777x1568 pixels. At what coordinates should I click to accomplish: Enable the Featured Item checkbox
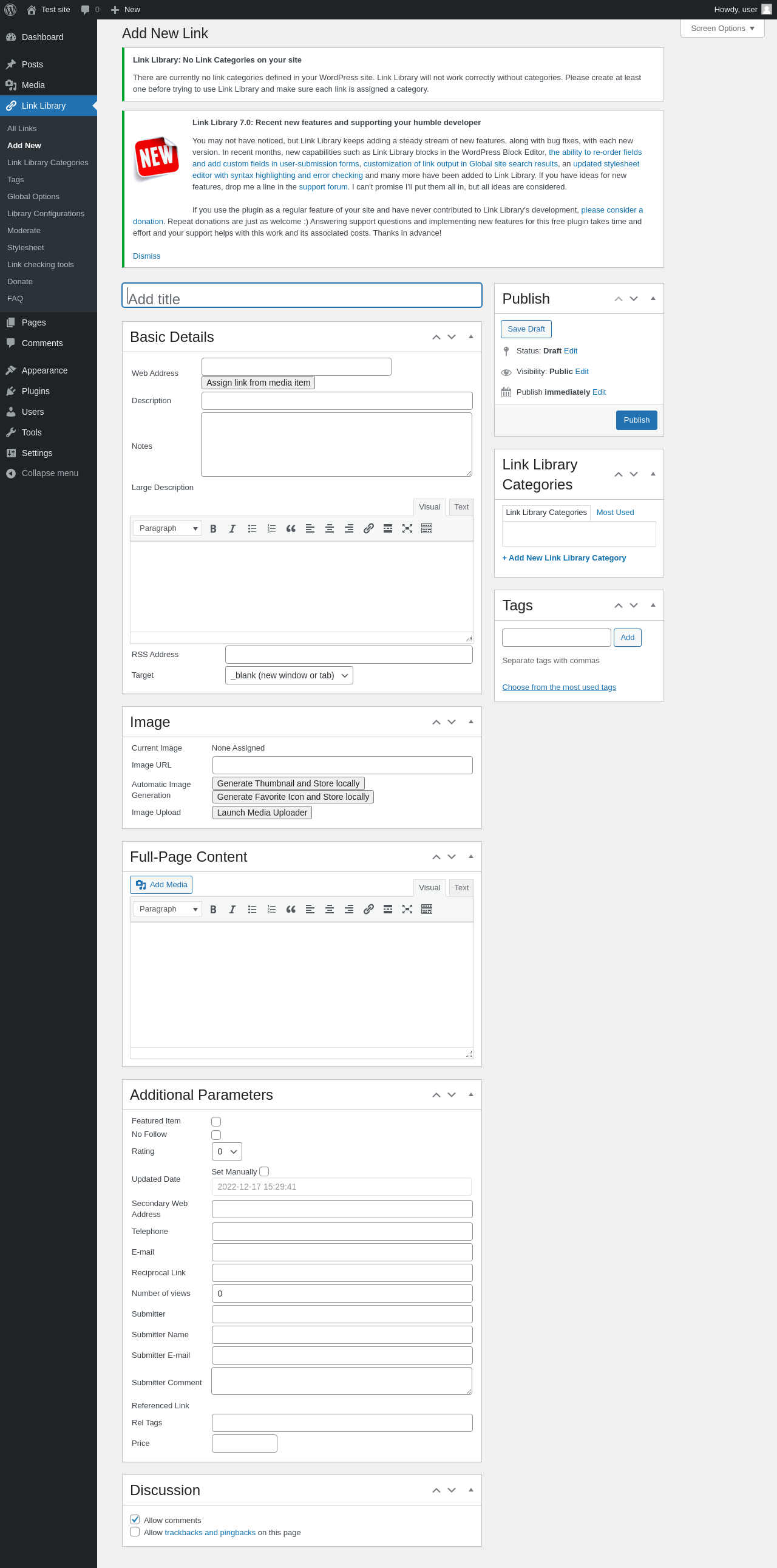(x=216, y=1121)
